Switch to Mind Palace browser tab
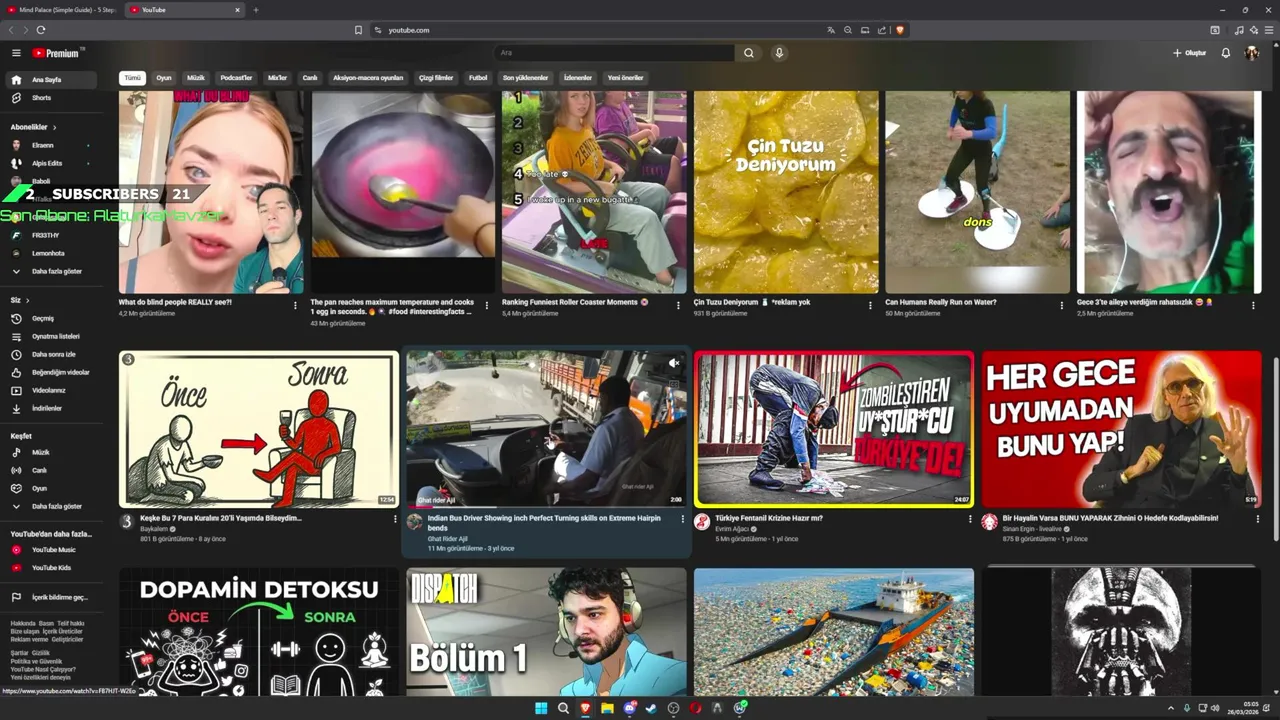 (62, 10)
